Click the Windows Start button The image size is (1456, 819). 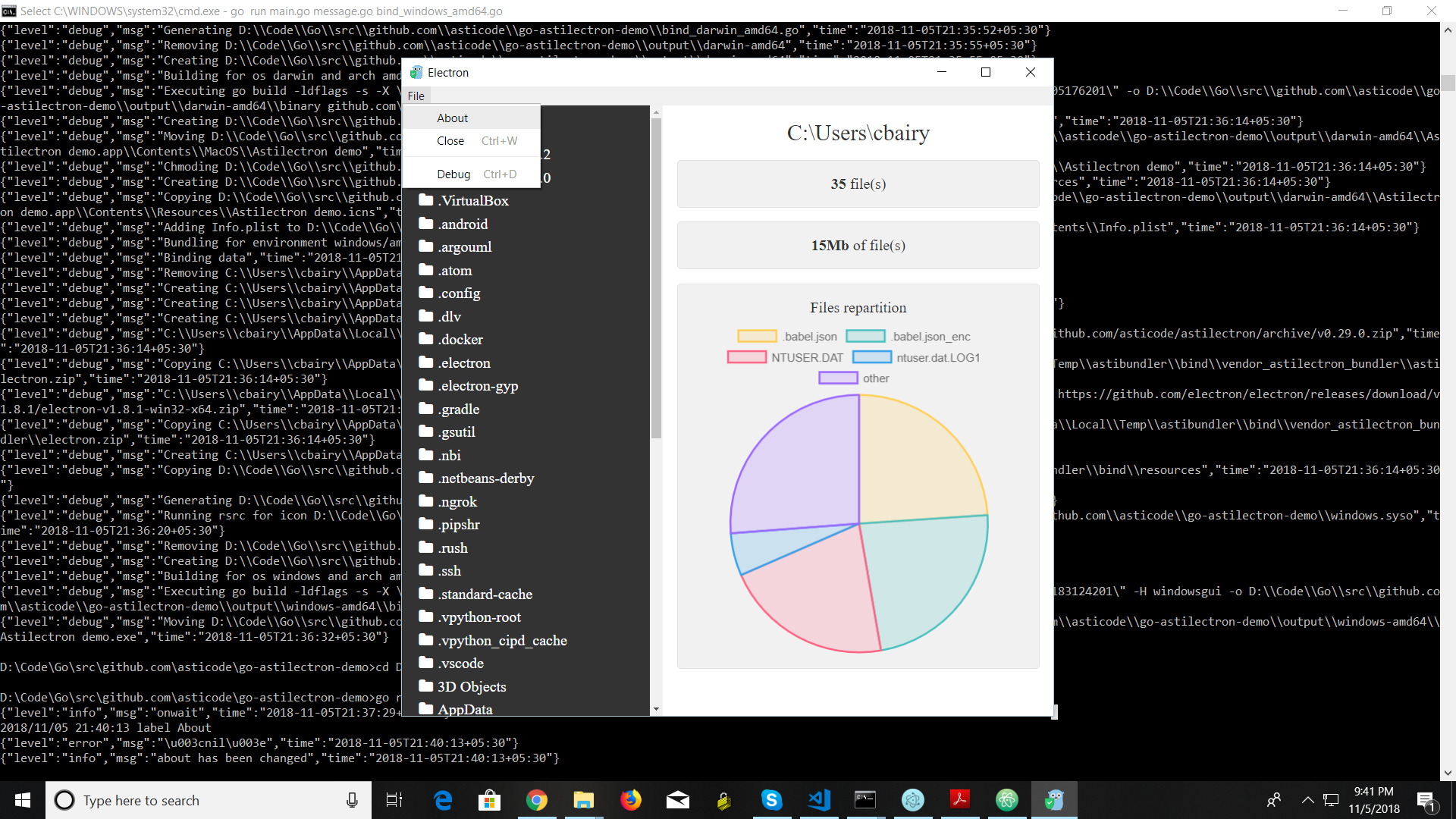coord(22,800)
